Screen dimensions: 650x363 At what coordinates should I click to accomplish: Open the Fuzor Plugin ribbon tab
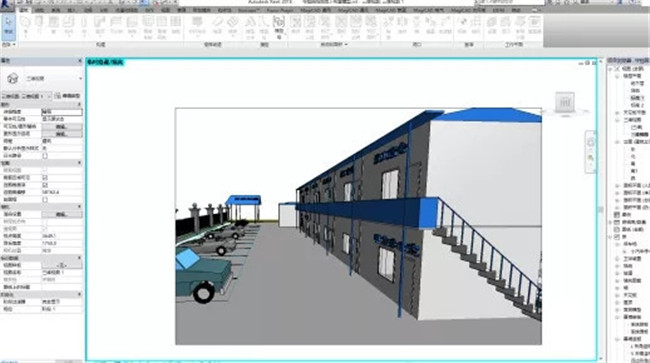(280, 10)
